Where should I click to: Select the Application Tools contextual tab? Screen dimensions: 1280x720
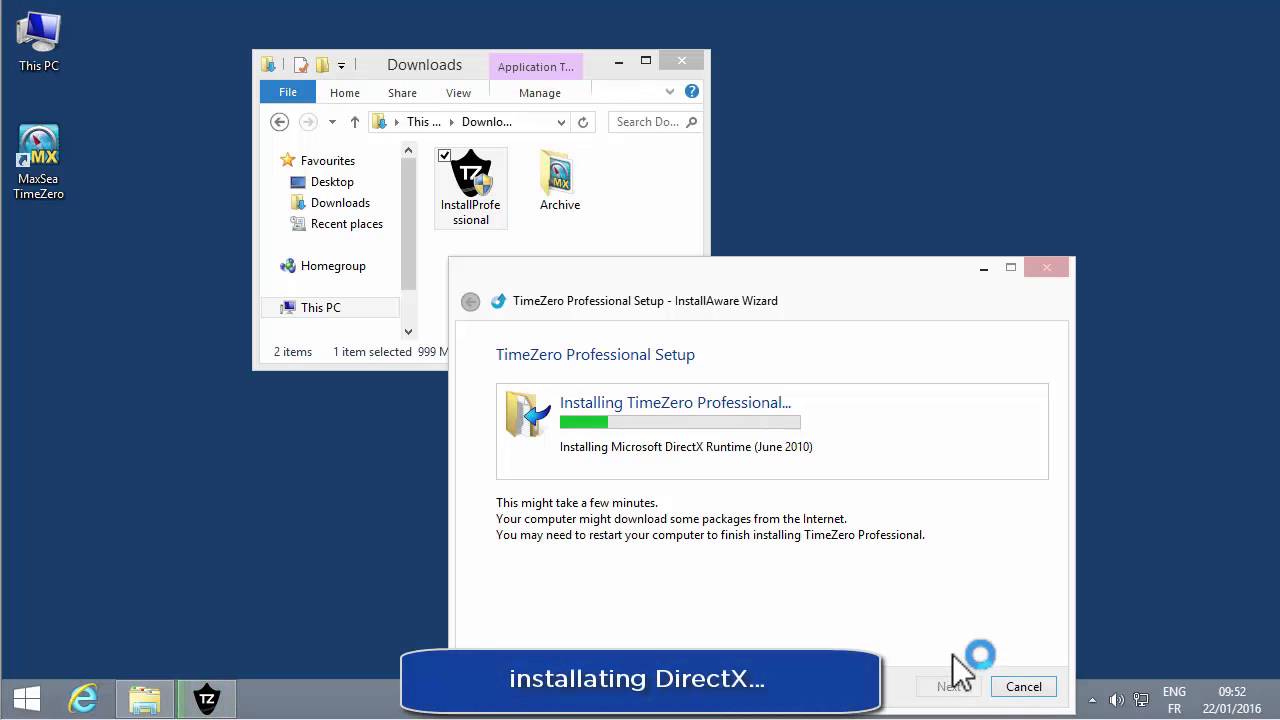click(x=536, y=67)
